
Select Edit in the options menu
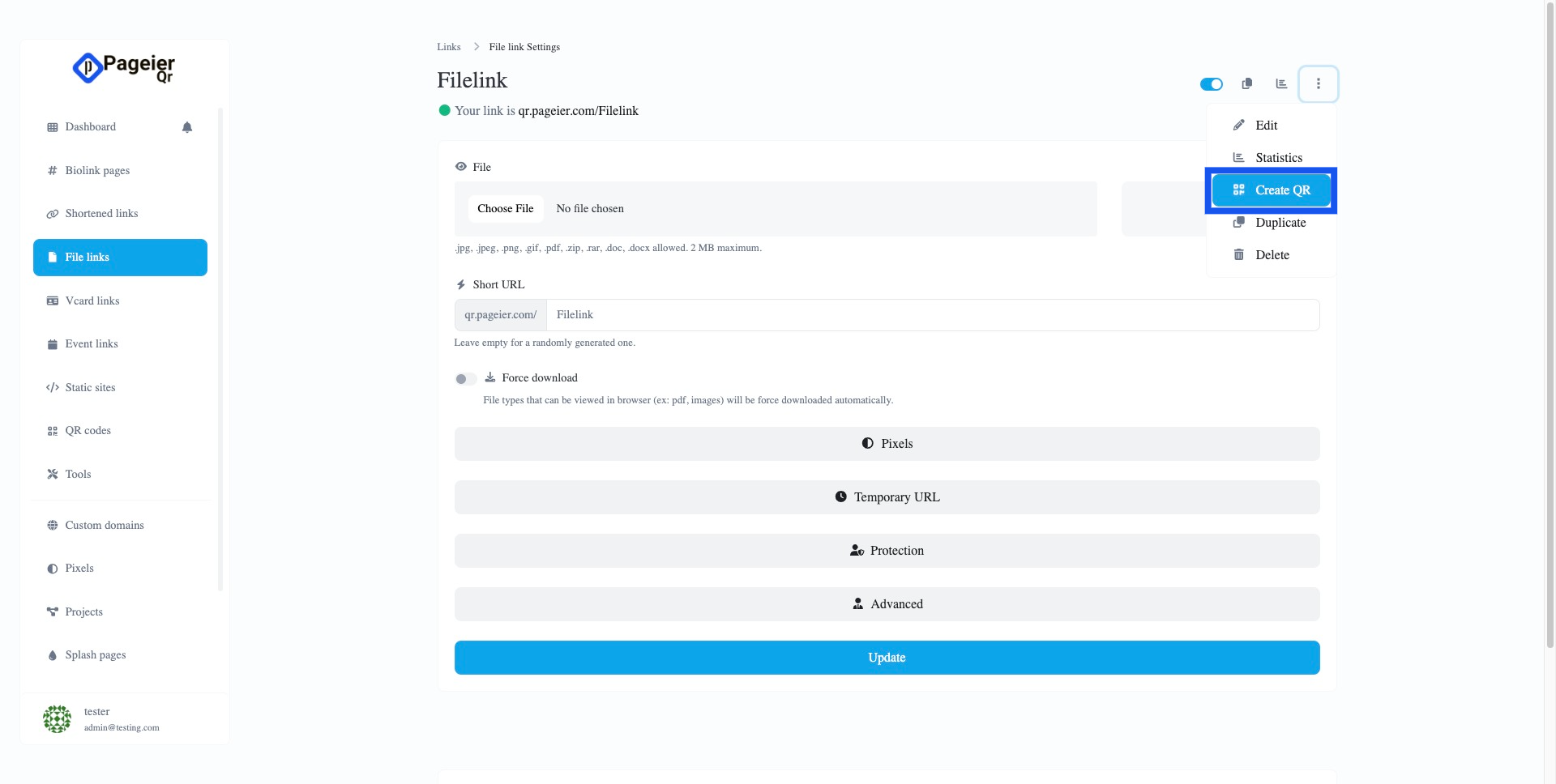click(1266, 126)
